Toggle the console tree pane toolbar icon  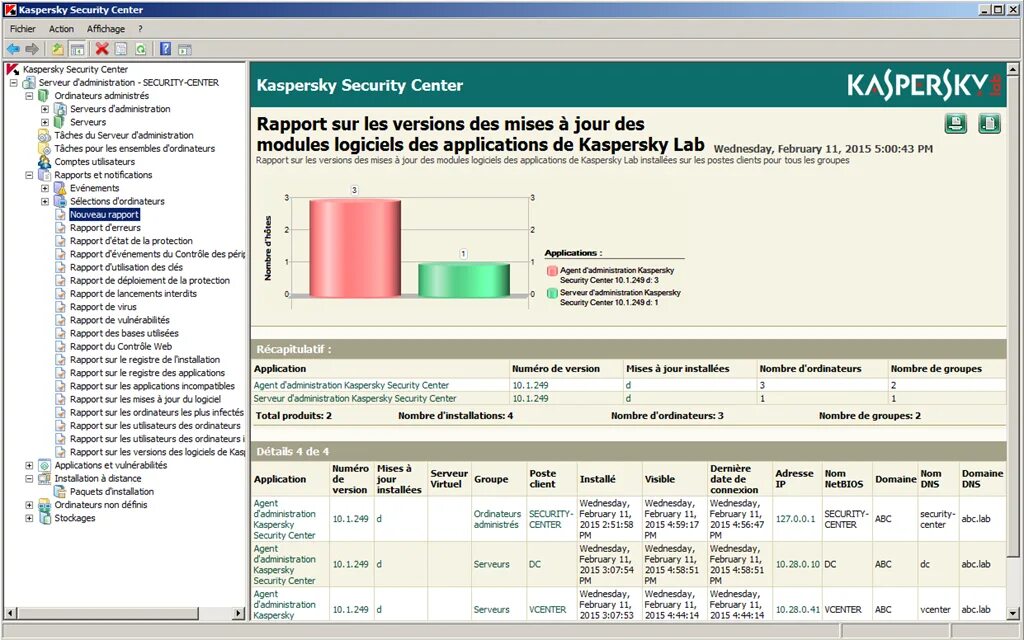pyautogui.click(x=77, y=49)
